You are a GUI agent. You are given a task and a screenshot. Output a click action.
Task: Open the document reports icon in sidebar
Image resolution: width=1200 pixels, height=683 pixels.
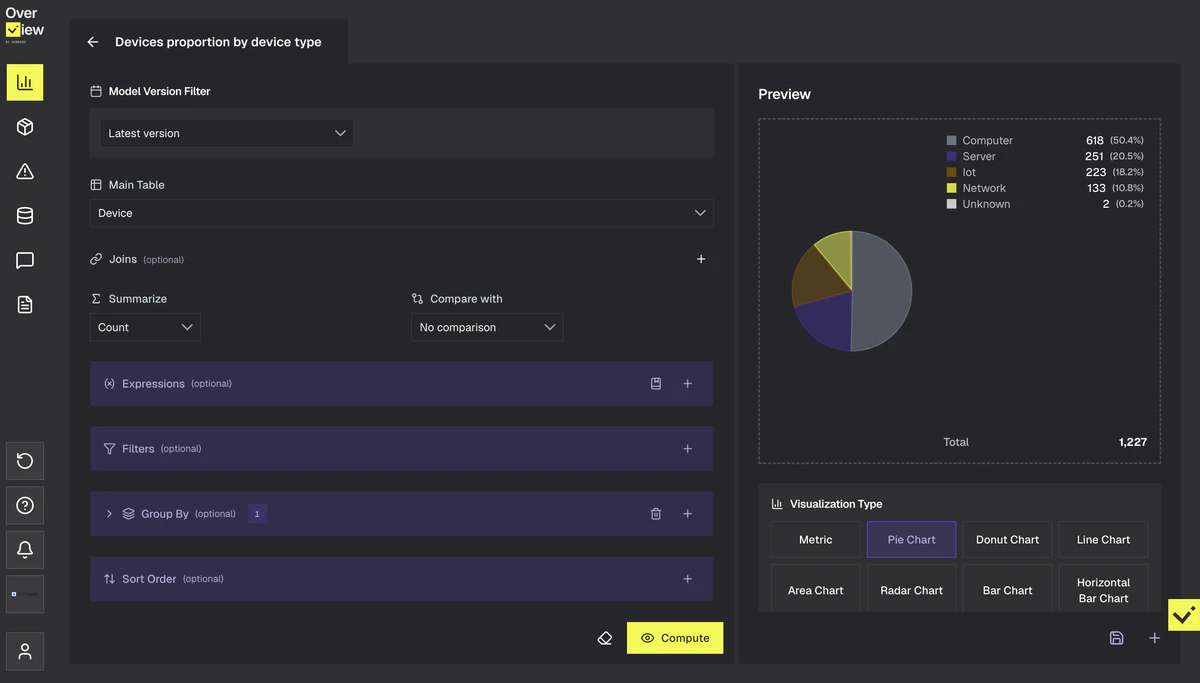click(25, 305)
